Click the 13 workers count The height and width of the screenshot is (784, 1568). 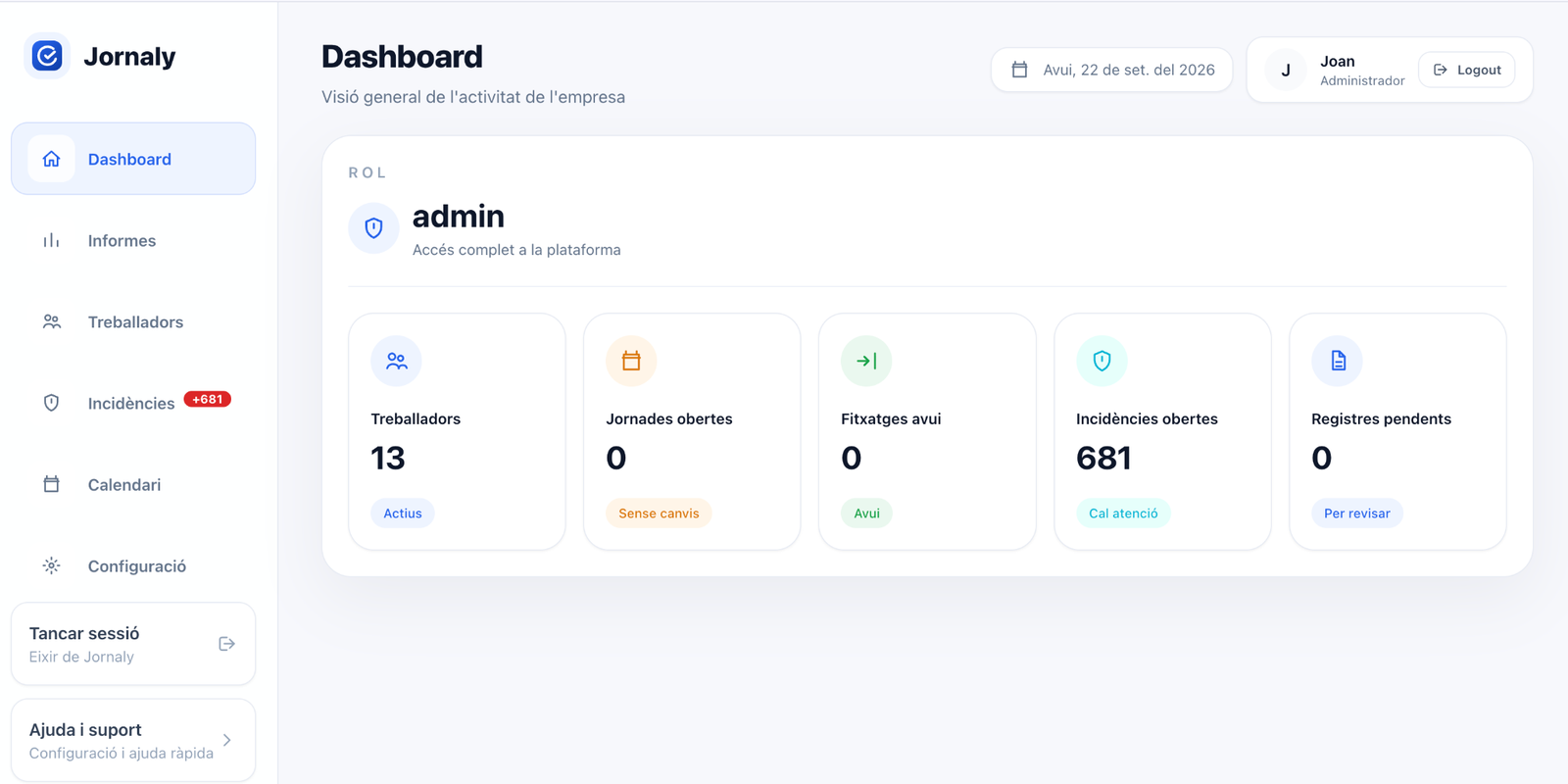tap(388, 458)
